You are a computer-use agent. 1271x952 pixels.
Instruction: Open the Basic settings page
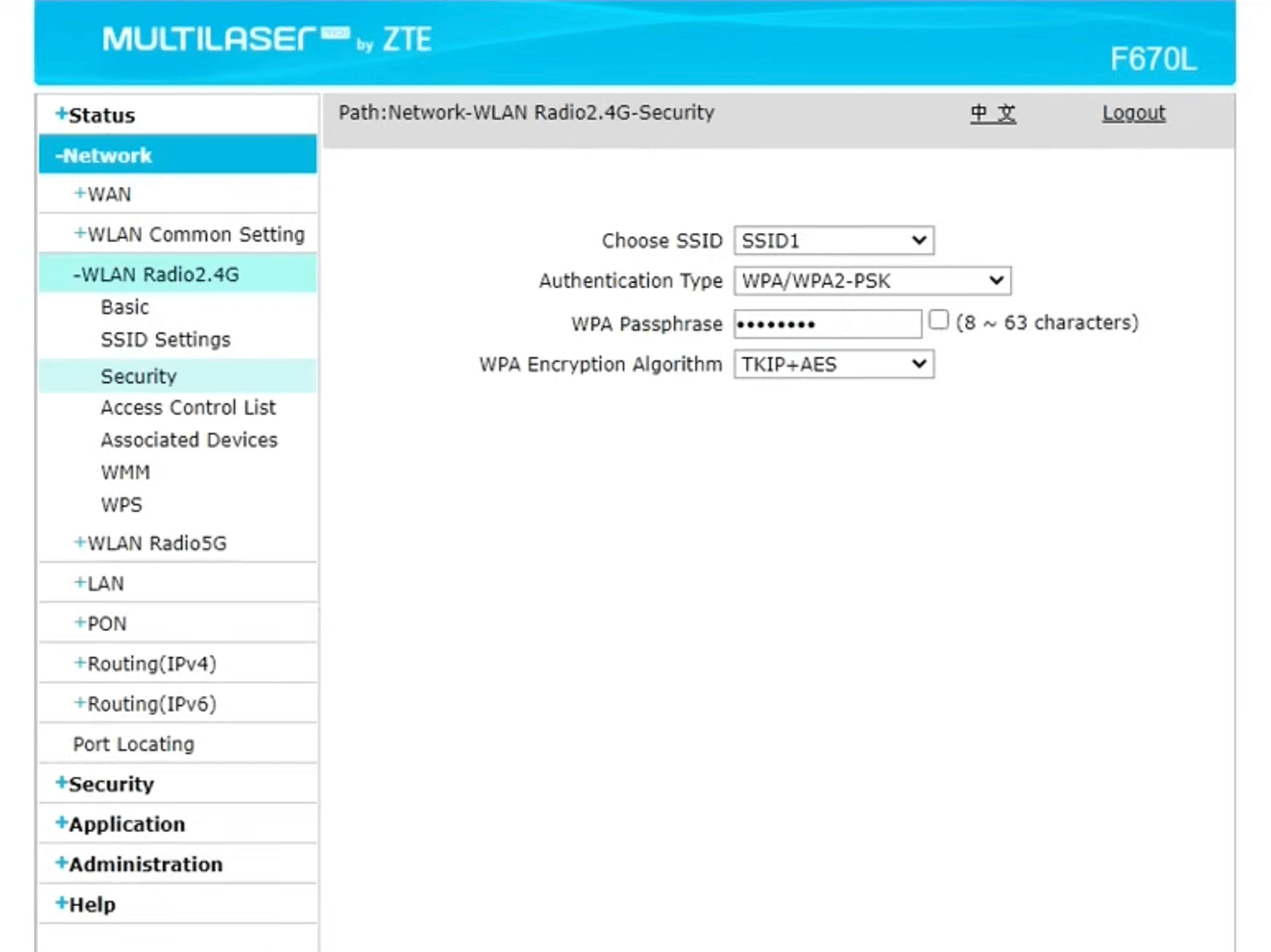pos(125,307)
